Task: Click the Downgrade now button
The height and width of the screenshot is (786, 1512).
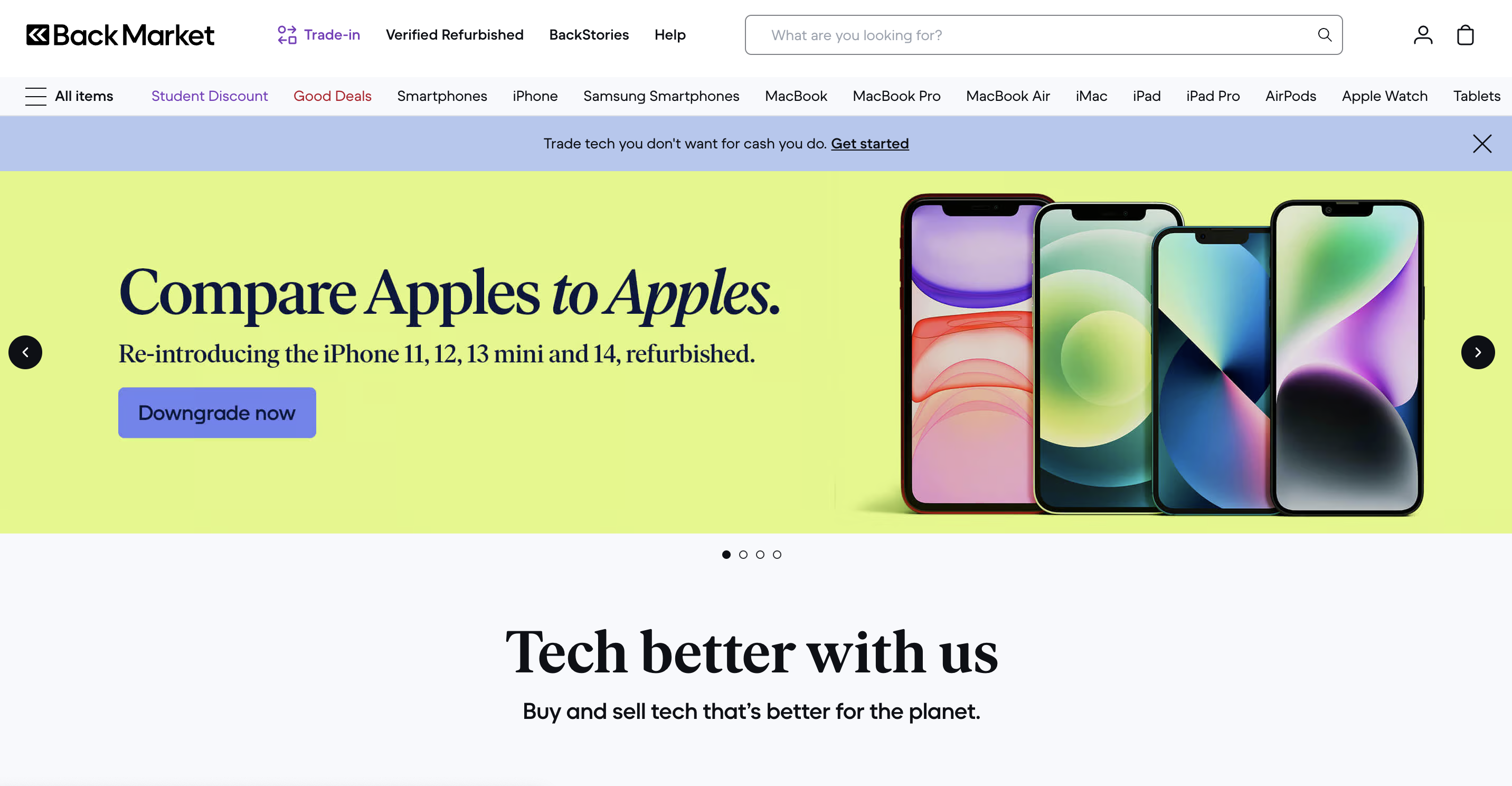Action: [217, 412]
